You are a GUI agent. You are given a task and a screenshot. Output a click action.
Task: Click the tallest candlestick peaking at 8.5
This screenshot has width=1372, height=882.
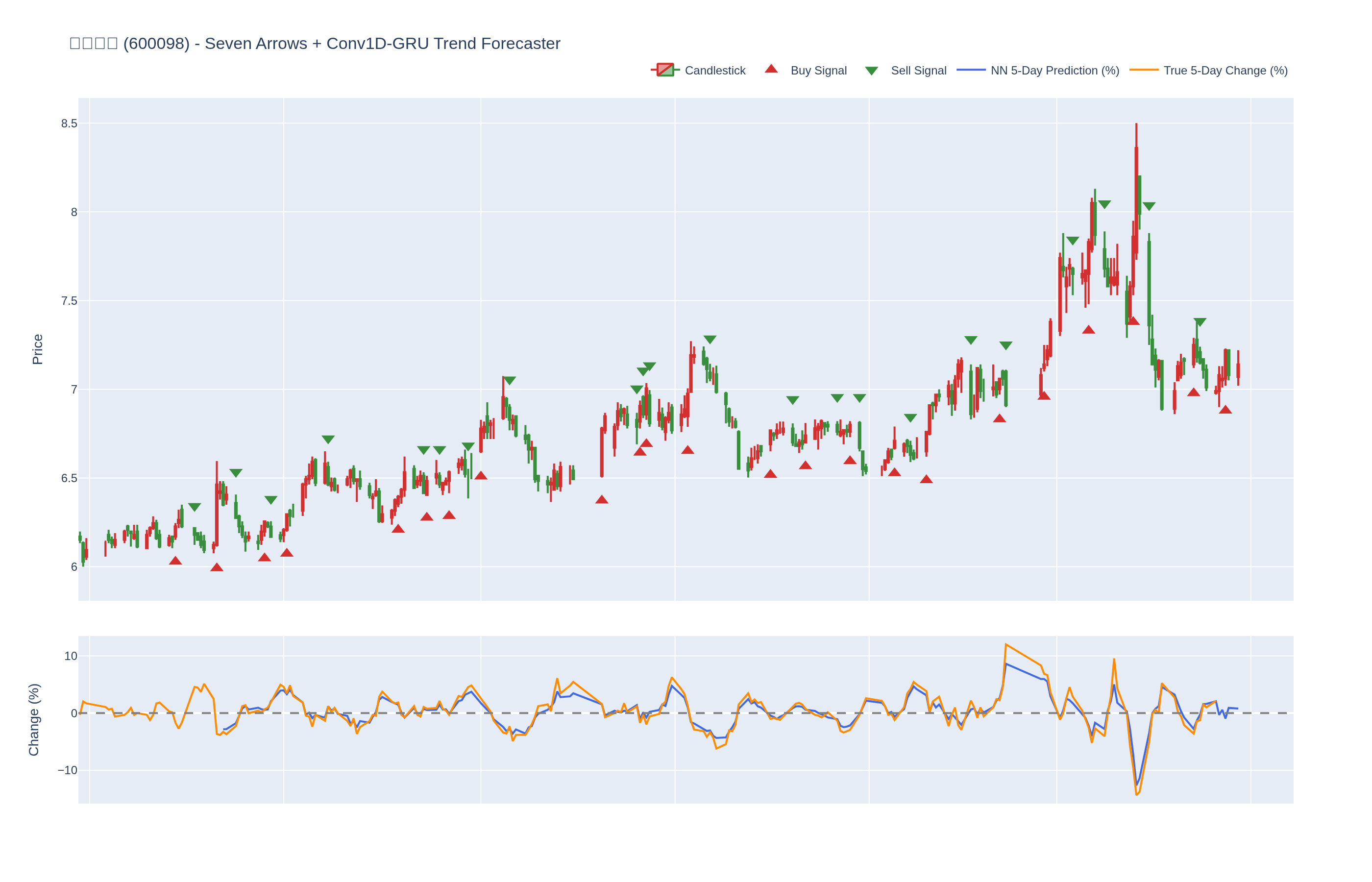click(x=1136, y=189)
